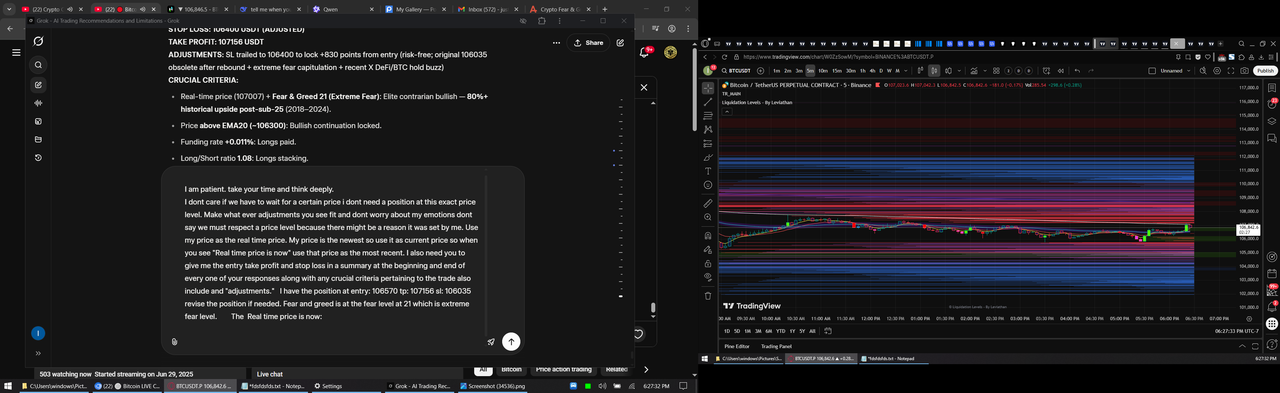Screen dimensions: 1280x393
Task: Take a chart snapshot with camera icon
Action: 1244,70
